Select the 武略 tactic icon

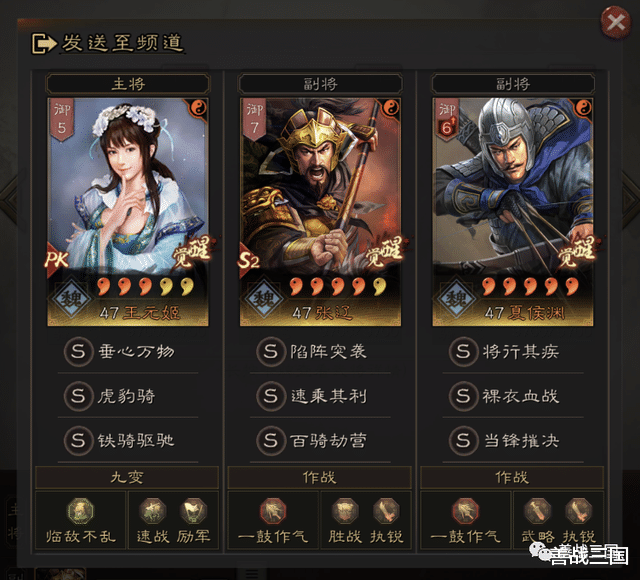(538, 511)
